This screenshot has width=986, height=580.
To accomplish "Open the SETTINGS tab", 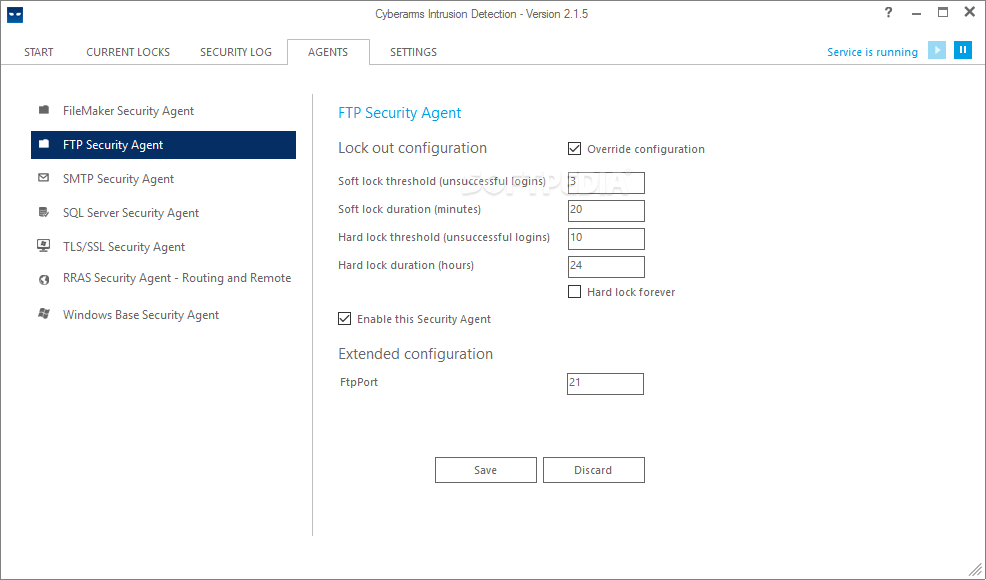I will click(x=413, y=52).
